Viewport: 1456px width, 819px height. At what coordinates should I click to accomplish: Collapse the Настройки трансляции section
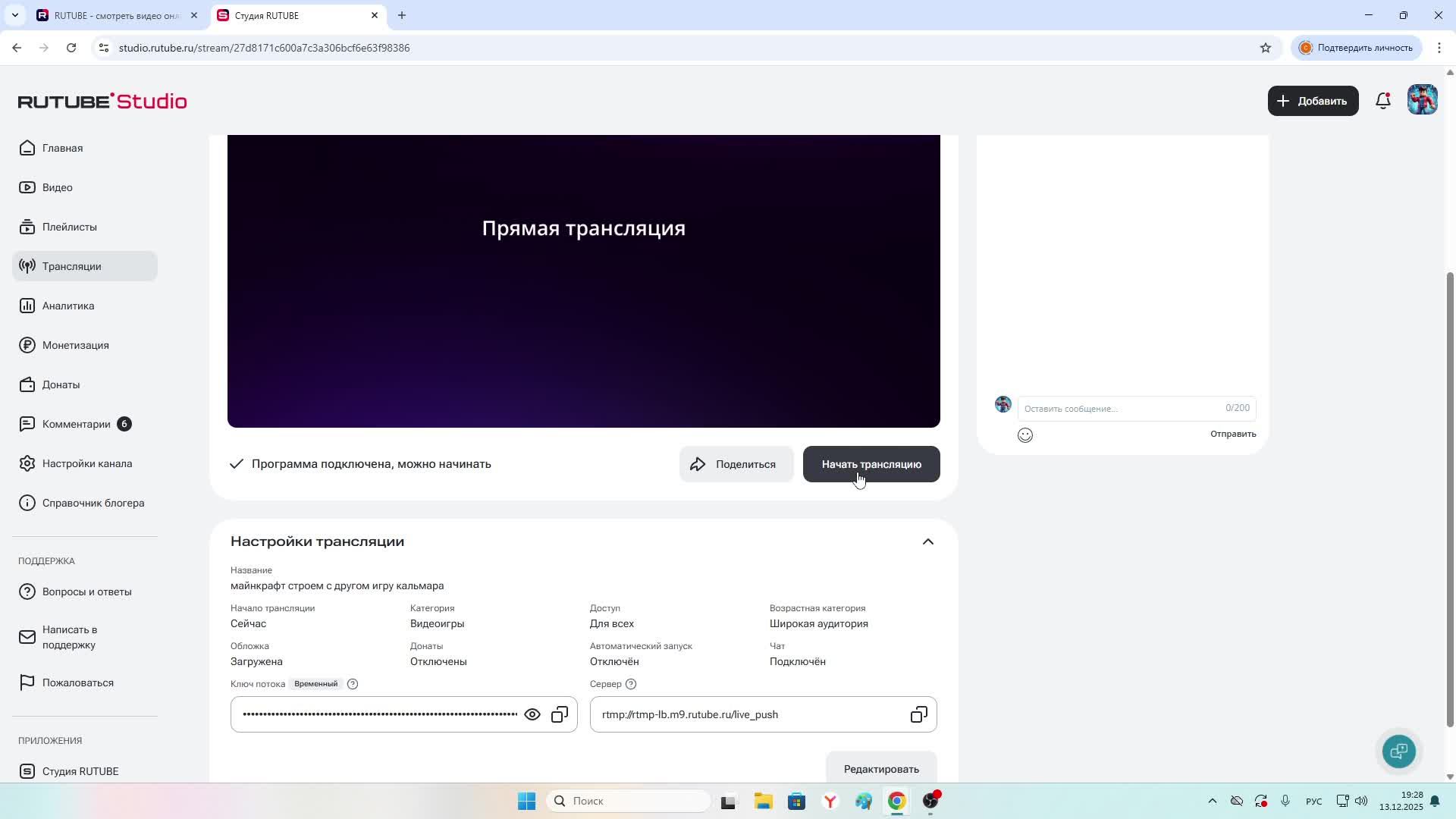click(927, 541)
